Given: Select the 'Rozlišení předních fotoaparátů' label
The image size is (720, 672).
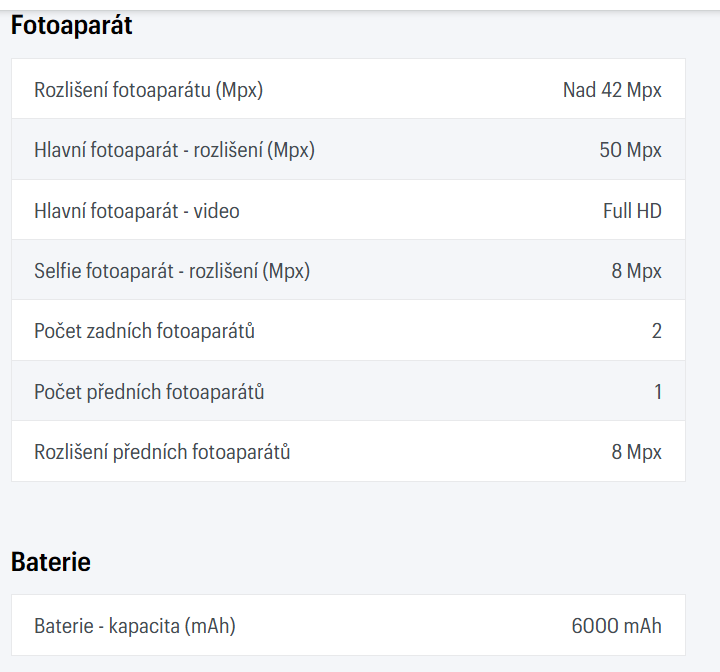Looking at the screenshot, I should pyautogui.click(x=162, y=452).
